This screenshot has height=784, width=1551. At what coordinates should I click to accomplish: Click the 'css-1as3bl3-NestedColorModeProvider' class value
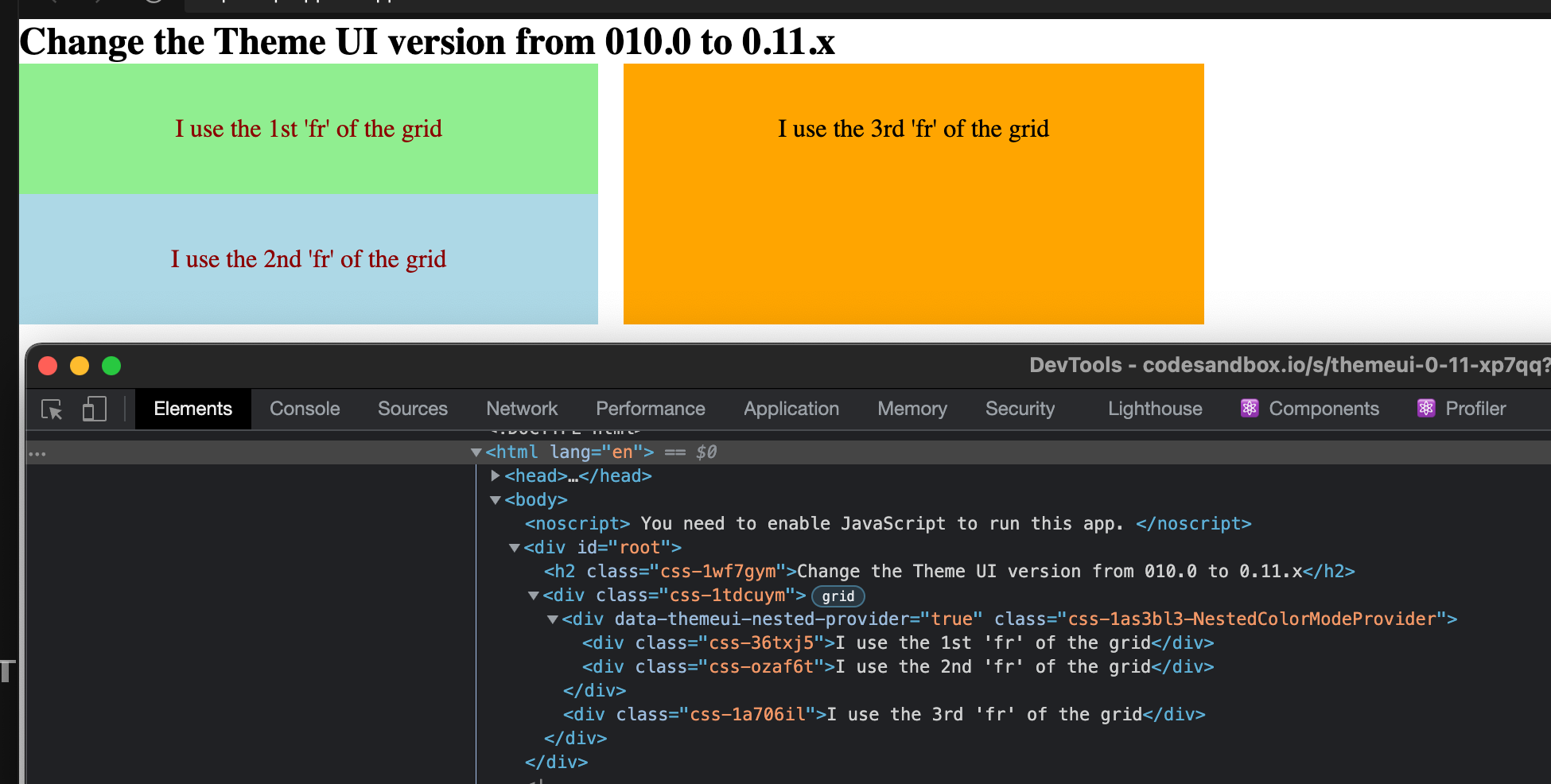click(1253, 619)
